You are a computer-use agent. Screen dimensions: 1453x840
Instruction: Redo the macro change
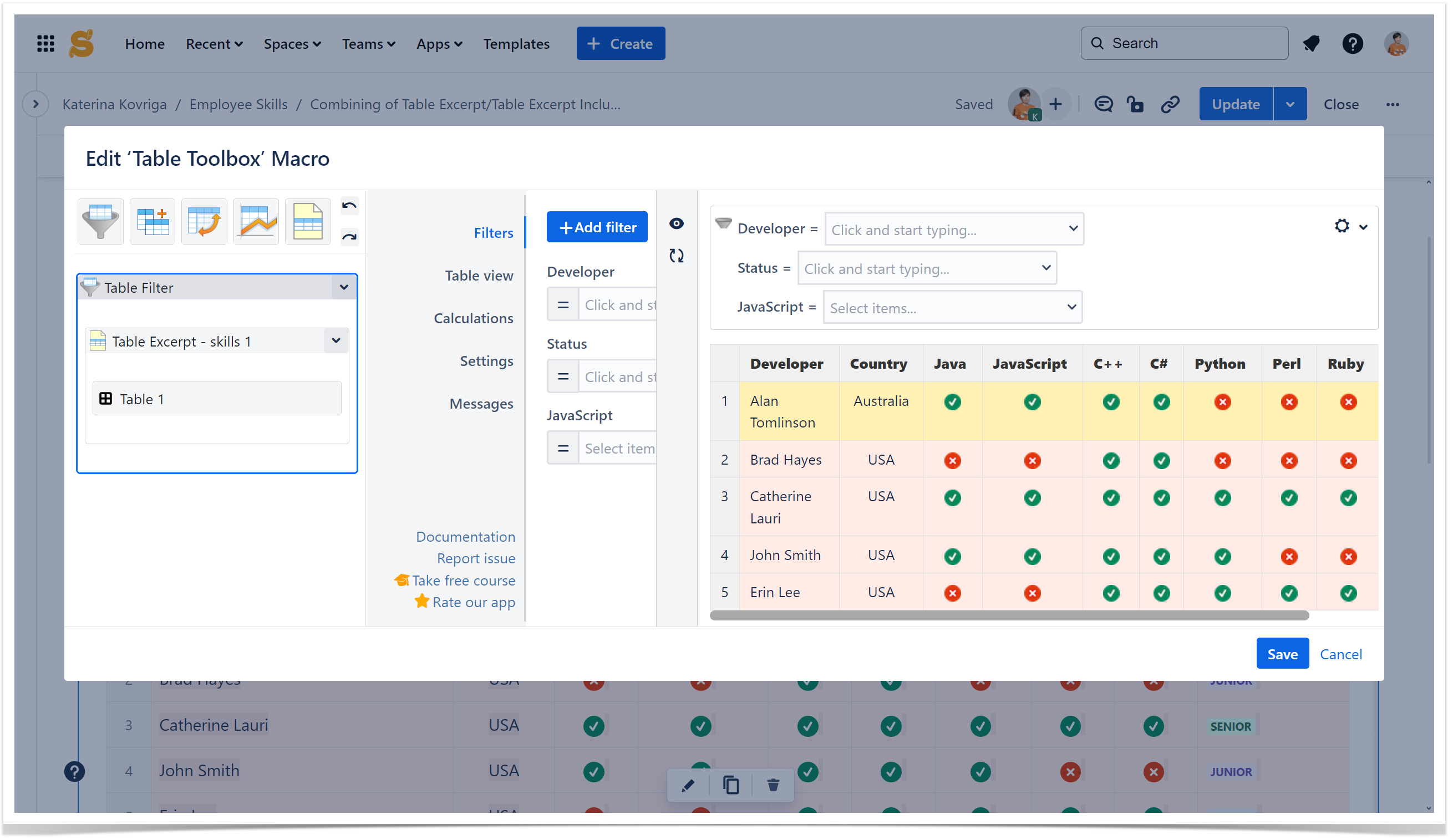(x=349, y=237)
